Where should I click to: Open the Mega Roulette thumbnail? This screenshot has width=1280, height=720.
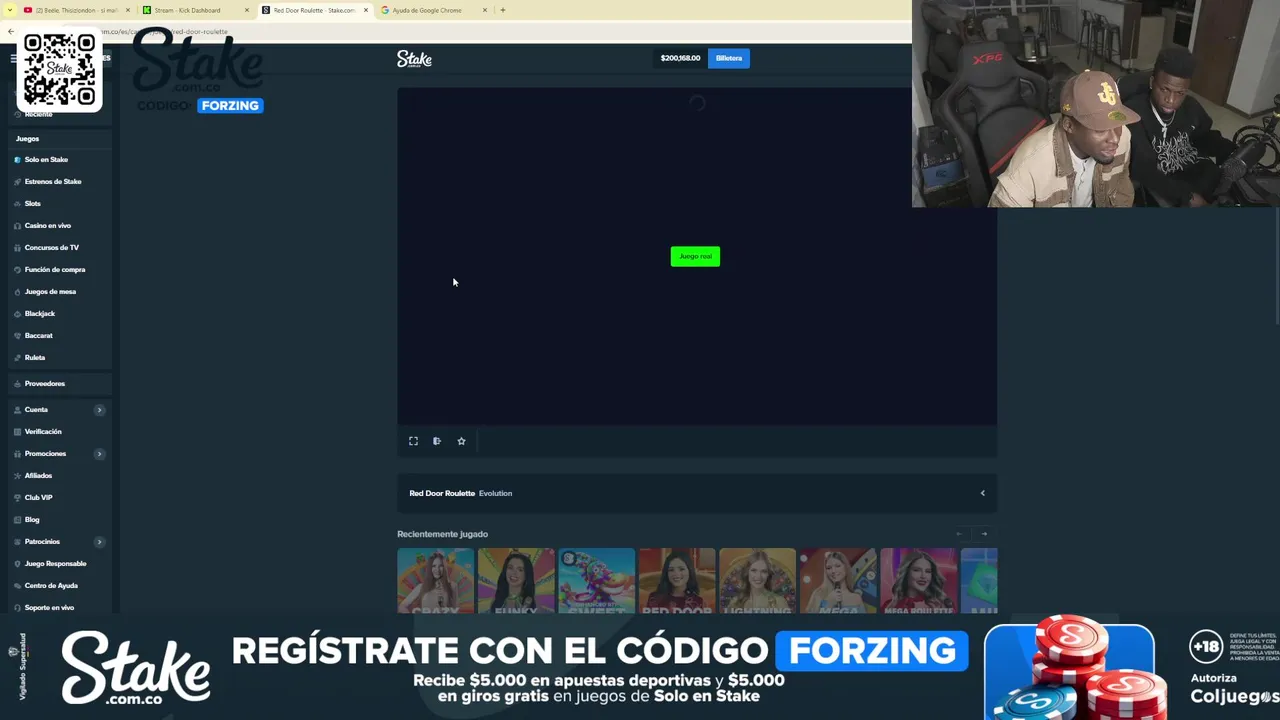pyautogui.click(x=918, y=581)
